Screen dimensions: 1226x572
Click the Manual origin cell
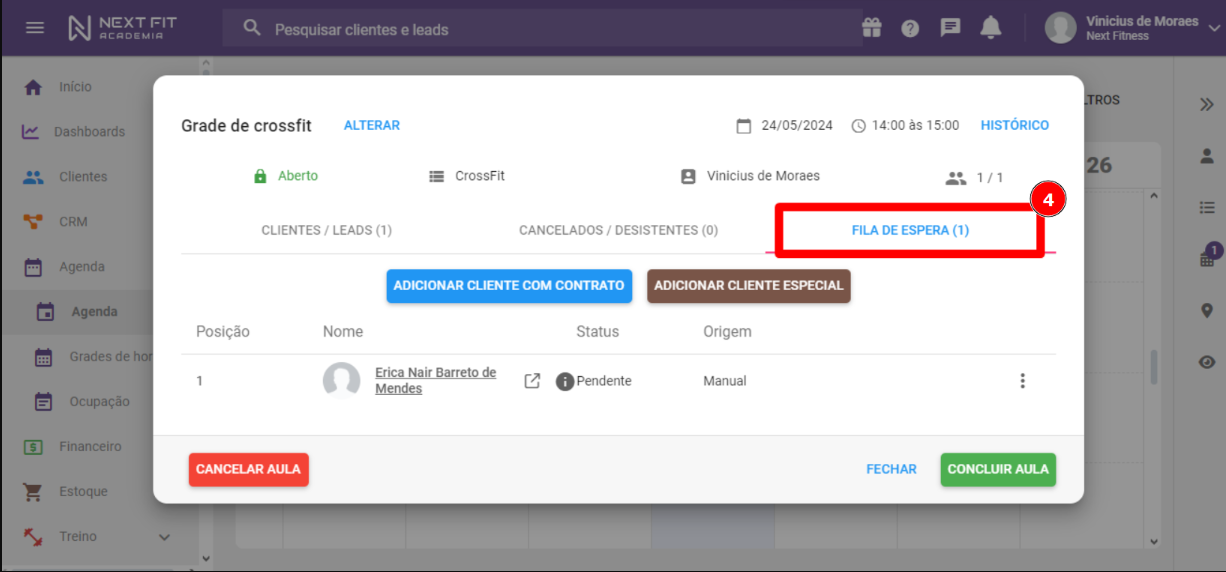click(x=725, y=381)
